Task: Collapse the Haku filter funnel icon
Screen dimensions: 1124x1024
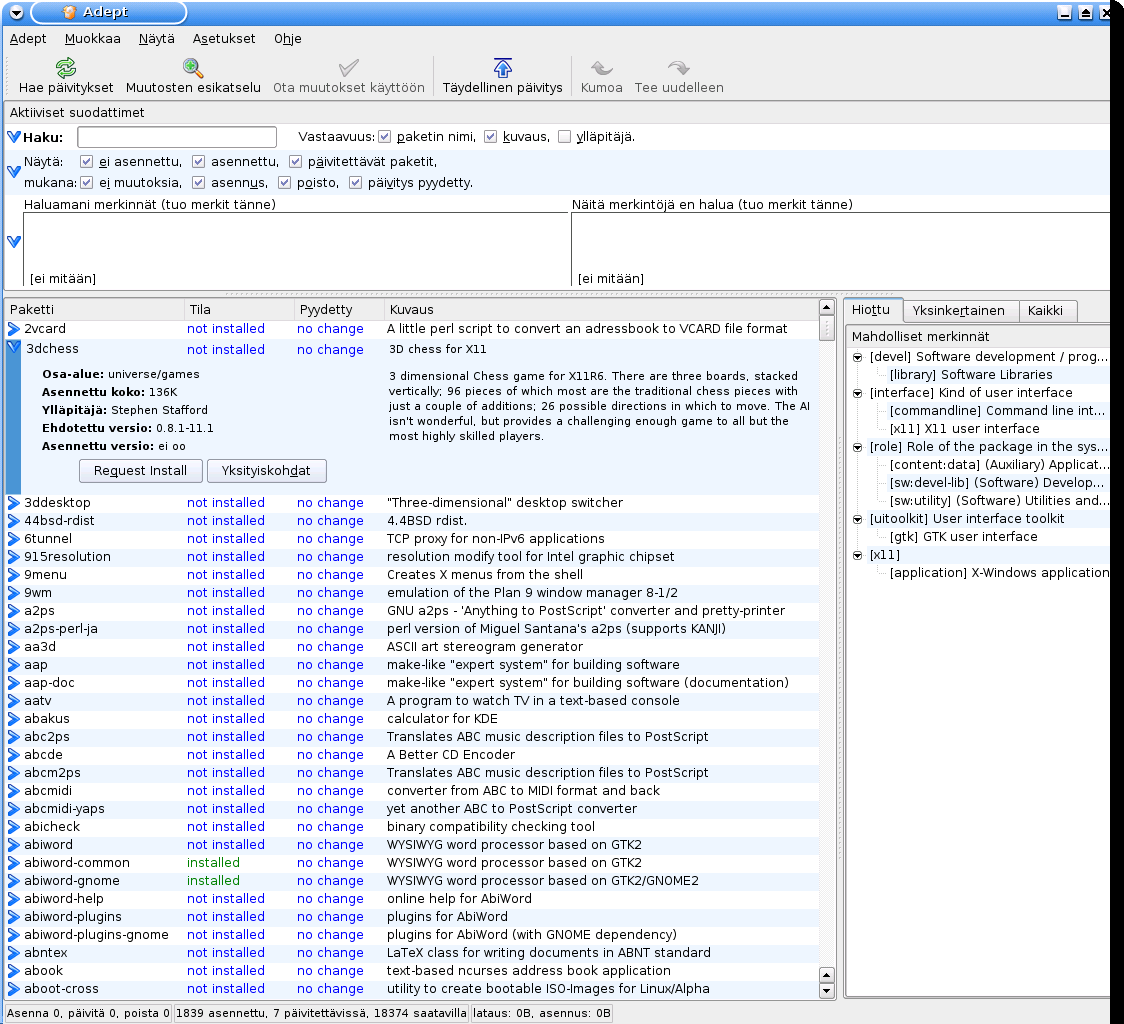Action: [14, 137]
